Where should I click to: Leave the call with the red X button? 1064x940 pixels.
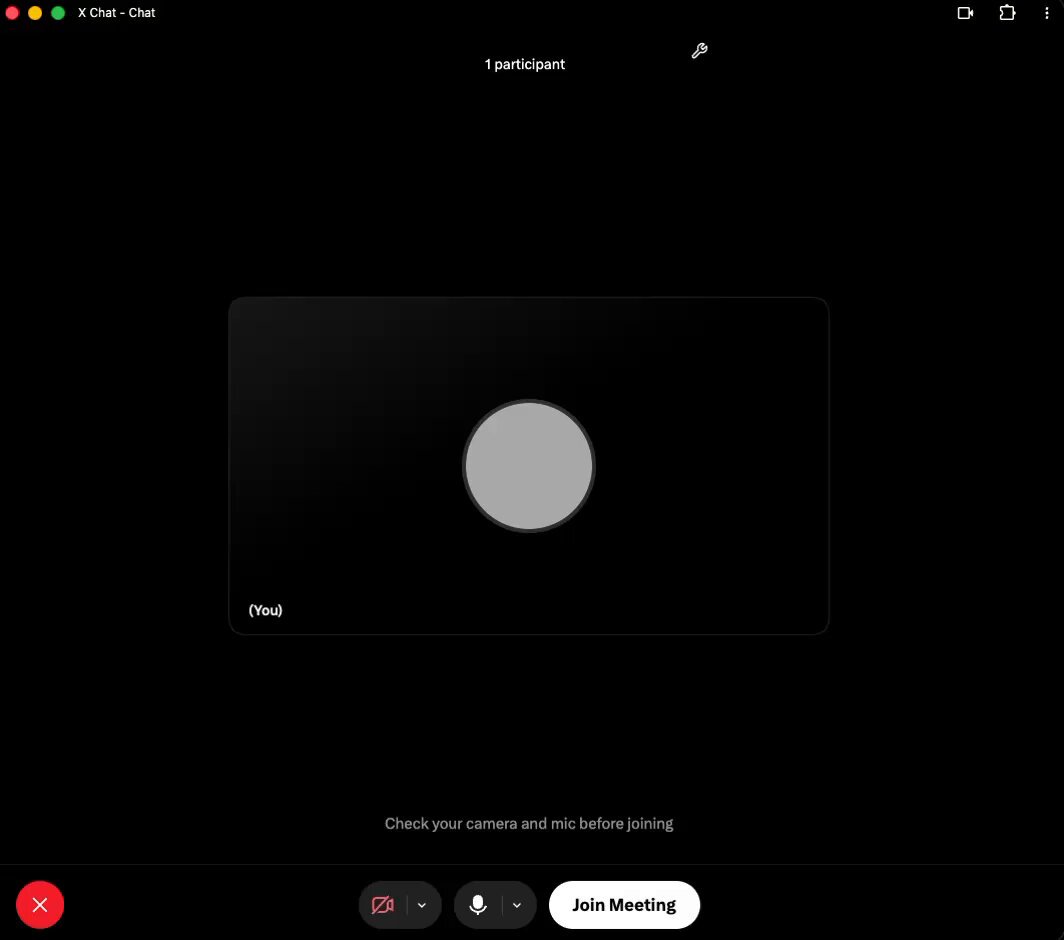coord(40,905)
